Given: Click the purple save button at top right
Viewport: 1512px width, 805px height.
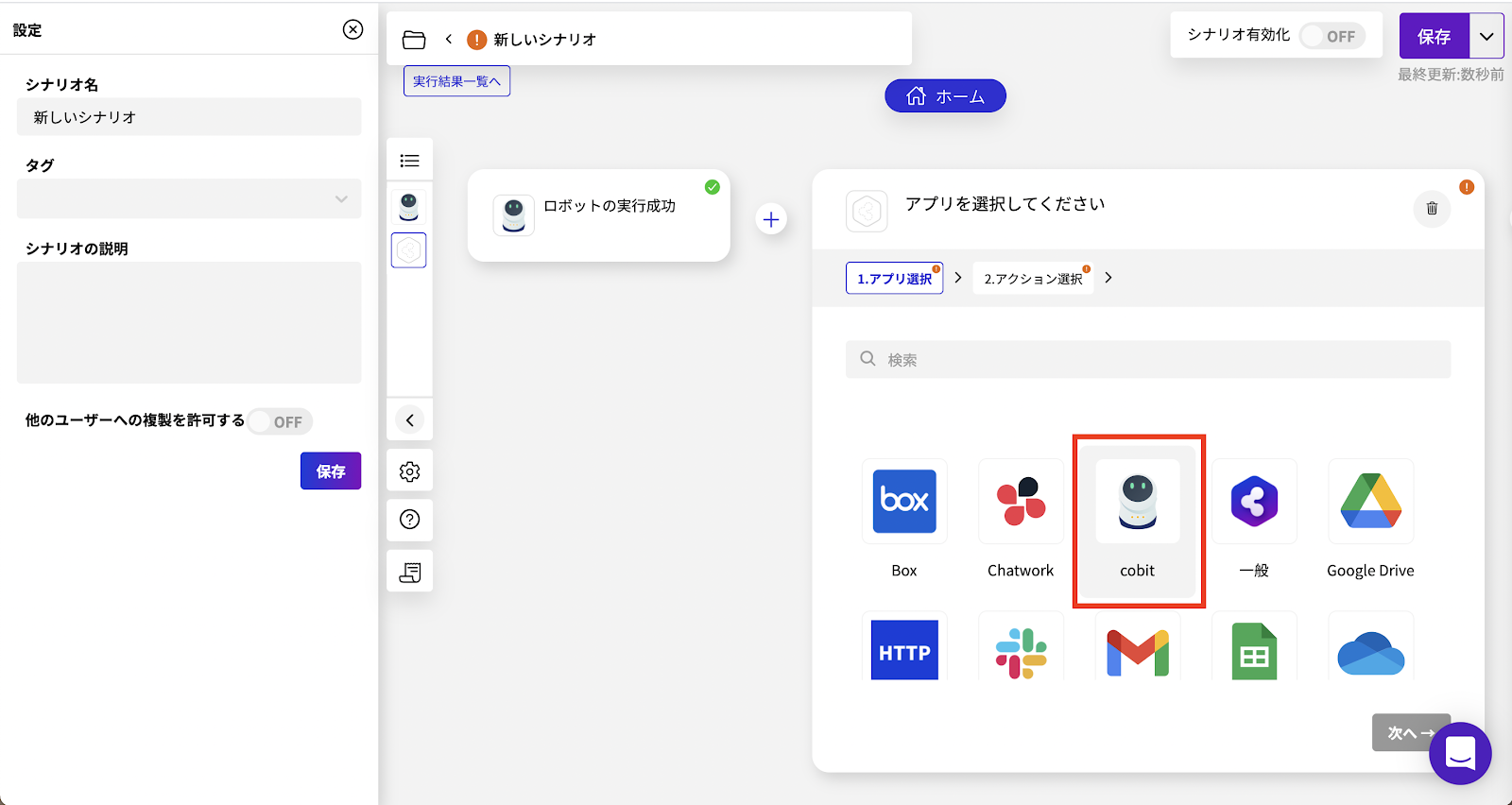Looking at the screenshot, I should tap(1434, 36).
